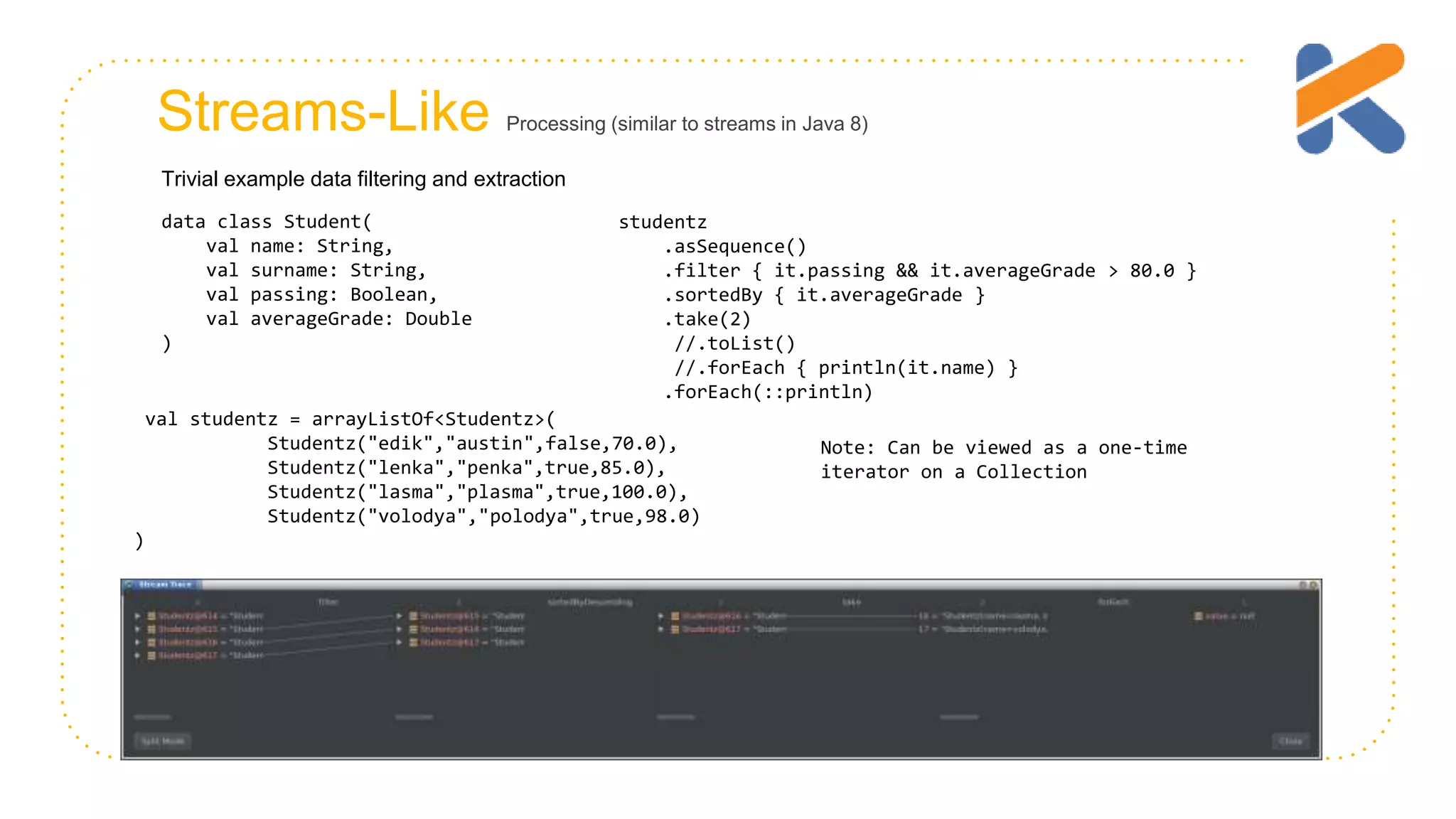The image size is (1456, 819).
Task: Click object icon of second sorted result row
Action: [x=675, y=629]
